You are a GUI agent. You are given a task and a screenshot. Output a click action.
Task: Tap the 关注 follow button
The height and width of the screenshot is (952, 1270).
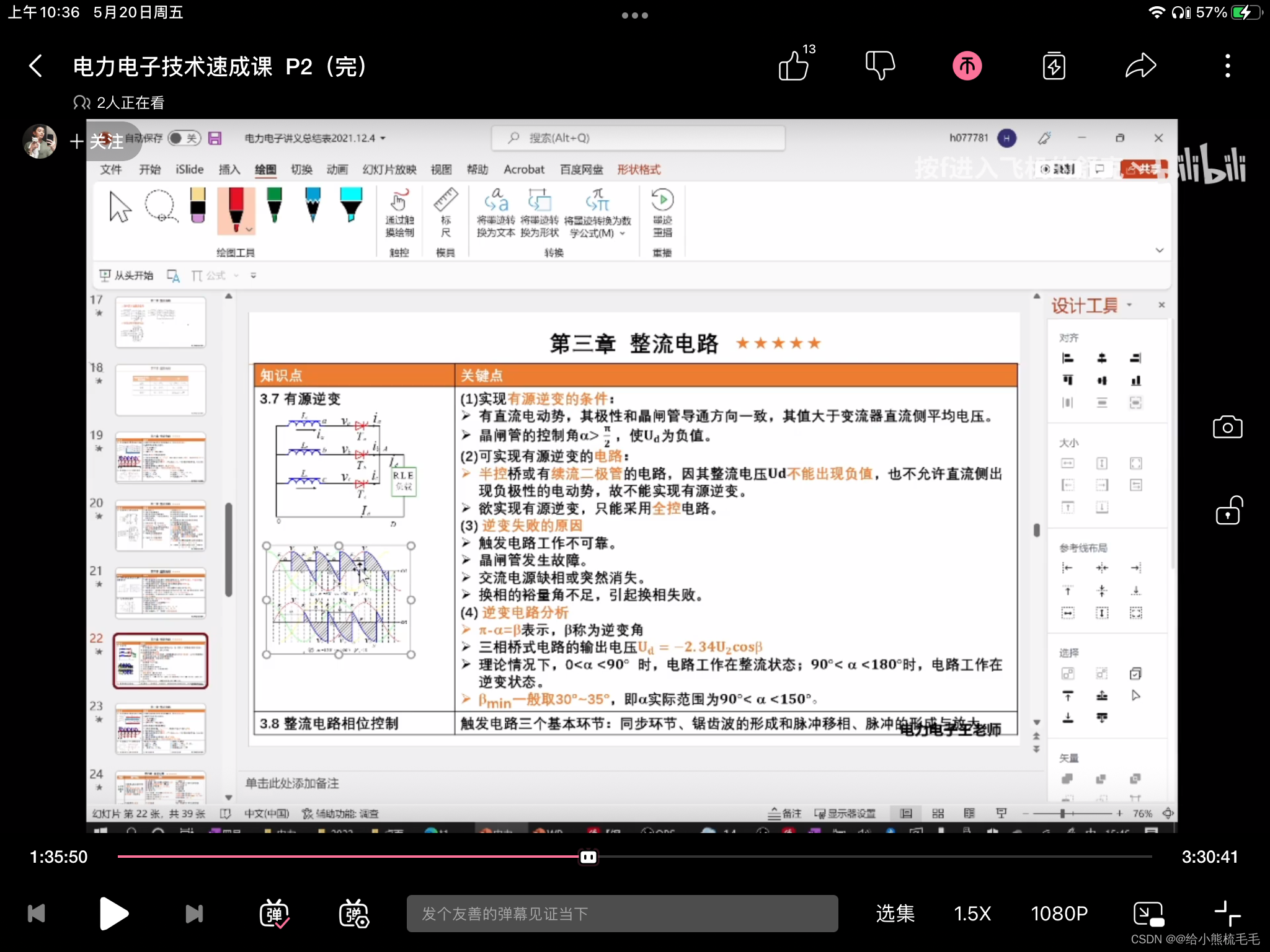point(97,141)
